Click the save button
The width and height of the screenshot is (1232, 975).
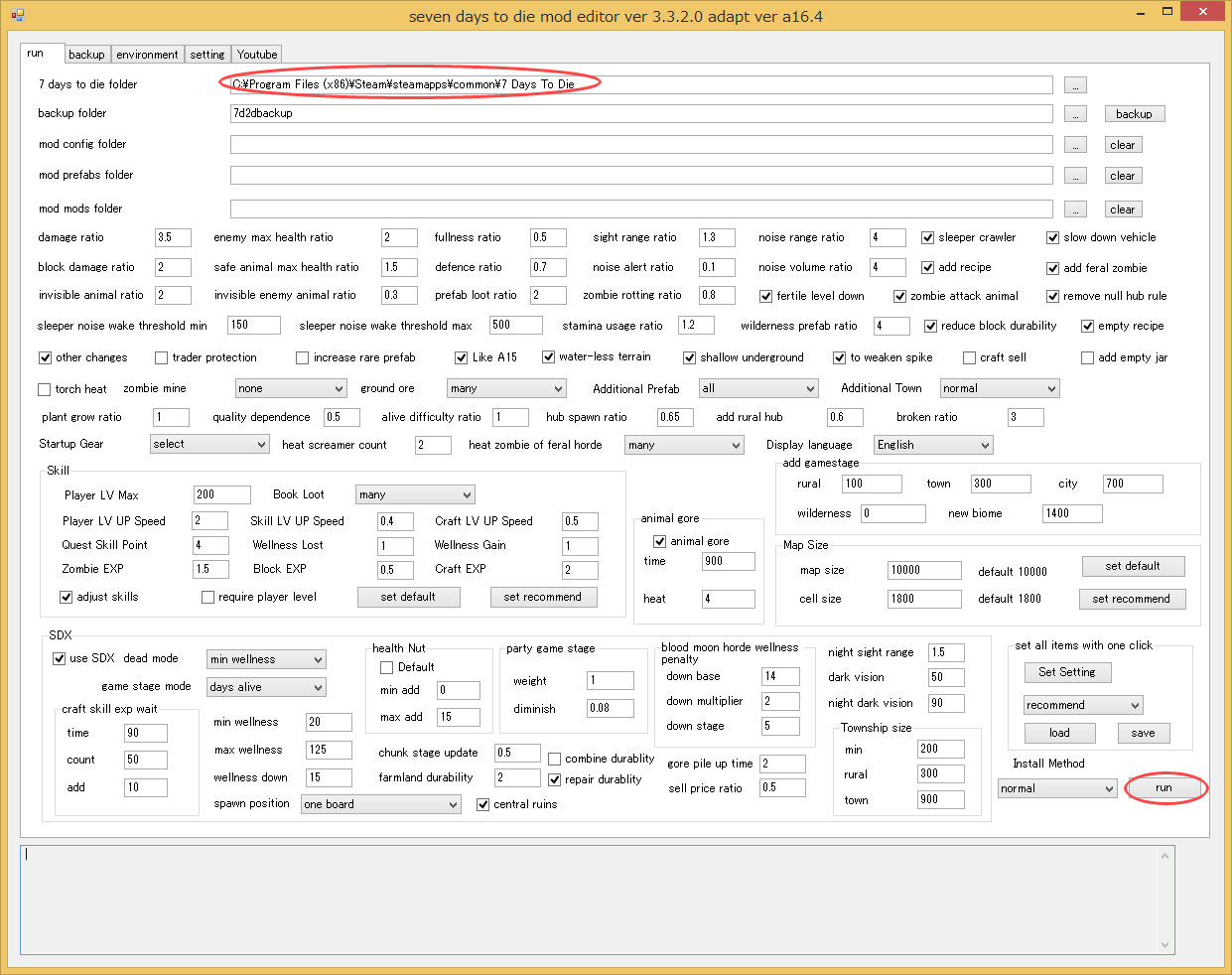pyautogui.click(x=1143, y=733)
